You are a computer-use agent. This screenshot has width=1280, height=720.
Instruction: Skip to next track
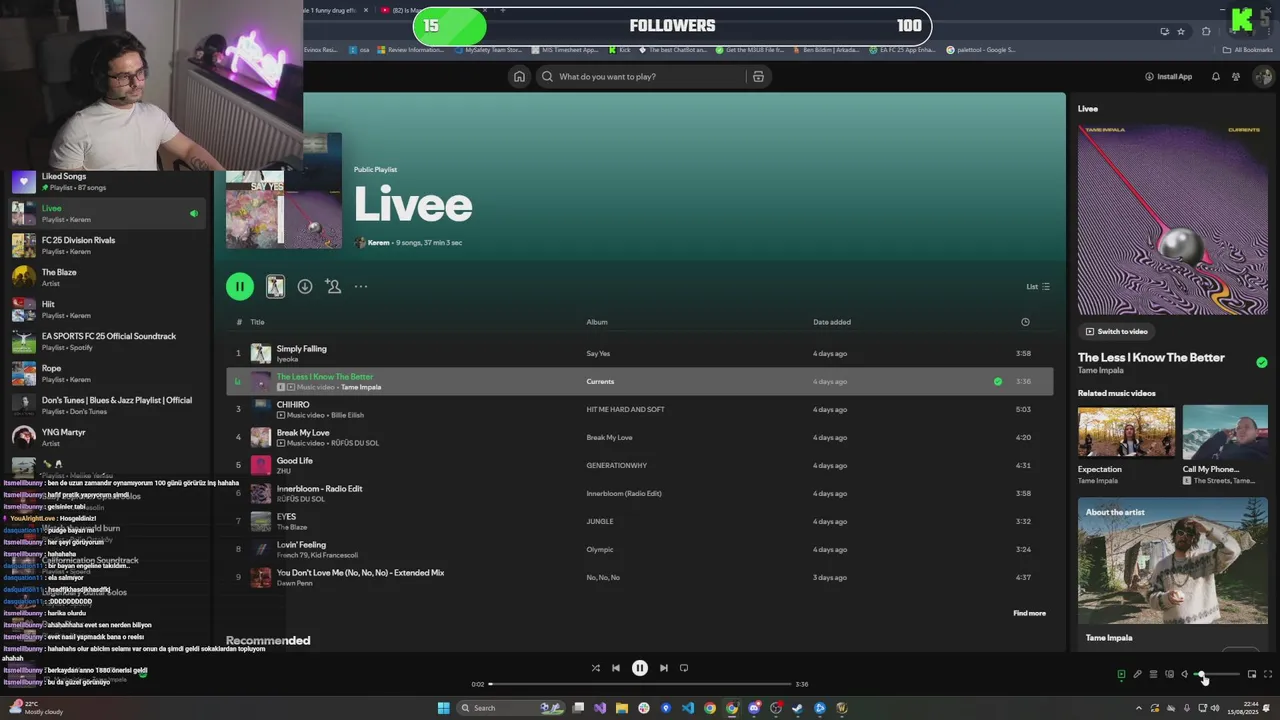[664, 668]
